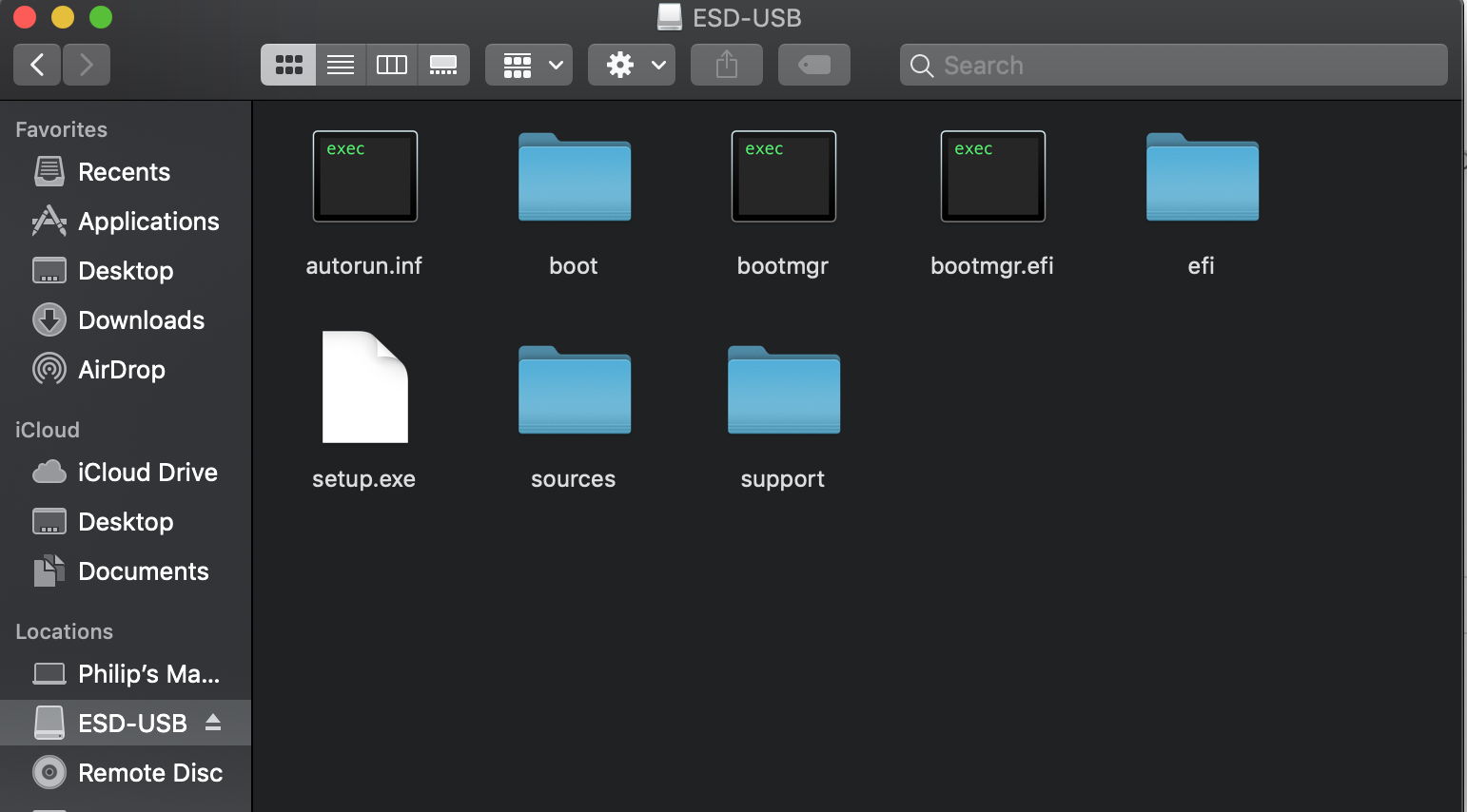Click the autorun.inf file name
The image size is (1467, 812).
tap(364, 266)
